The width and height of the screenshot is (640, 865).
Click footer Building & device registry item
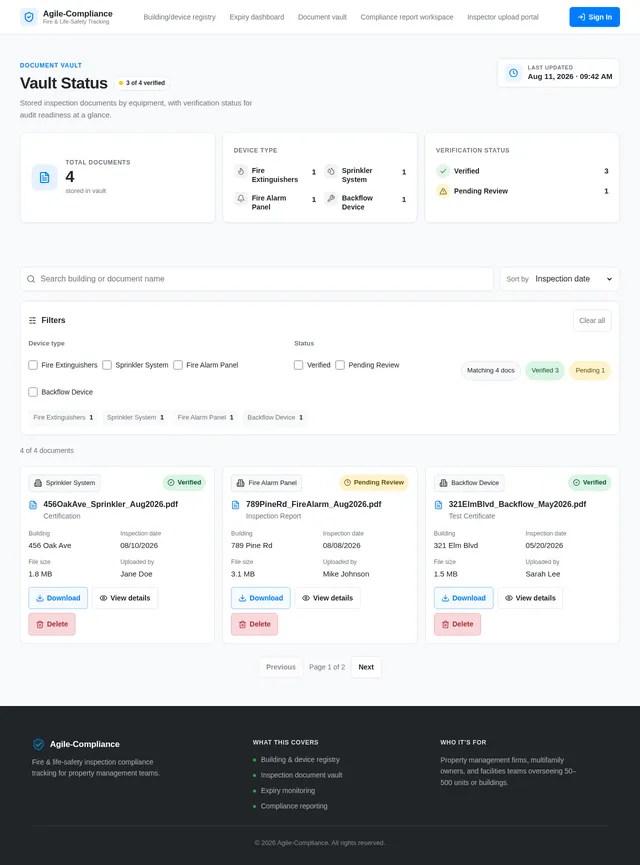point(300,760)
